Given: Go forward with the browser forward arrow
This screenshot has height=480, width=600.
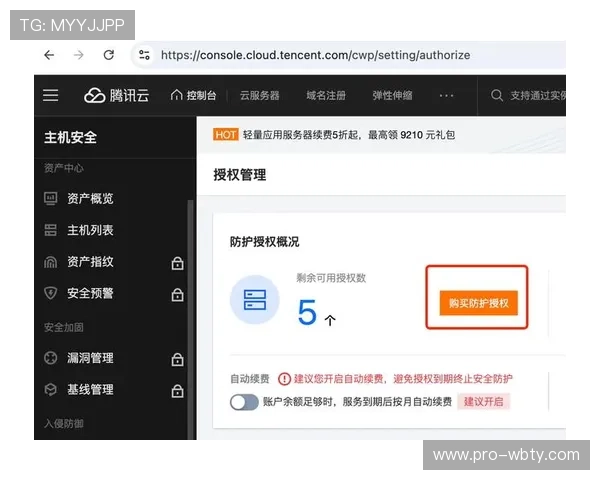Looking at the screenshot, I should click(x=79, y=55).
